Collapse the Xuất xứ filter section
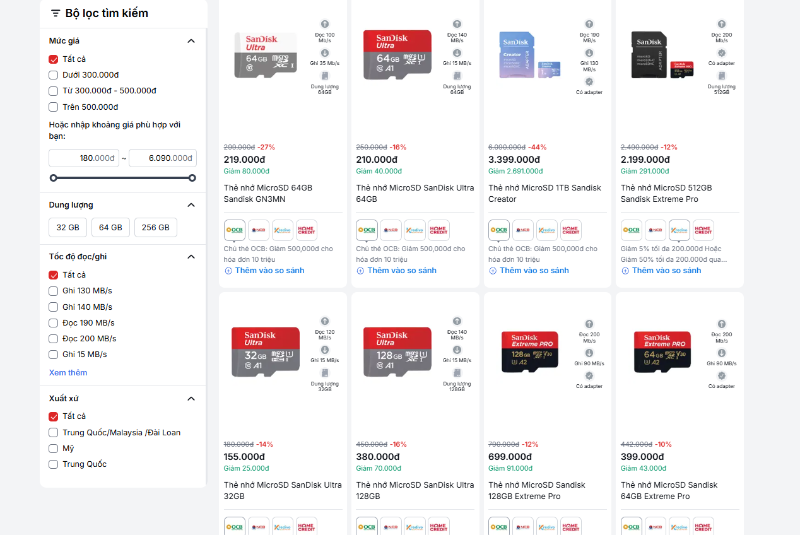Image resolution: width=800 pixels, height=535 pixels. [x=191, y=398]
